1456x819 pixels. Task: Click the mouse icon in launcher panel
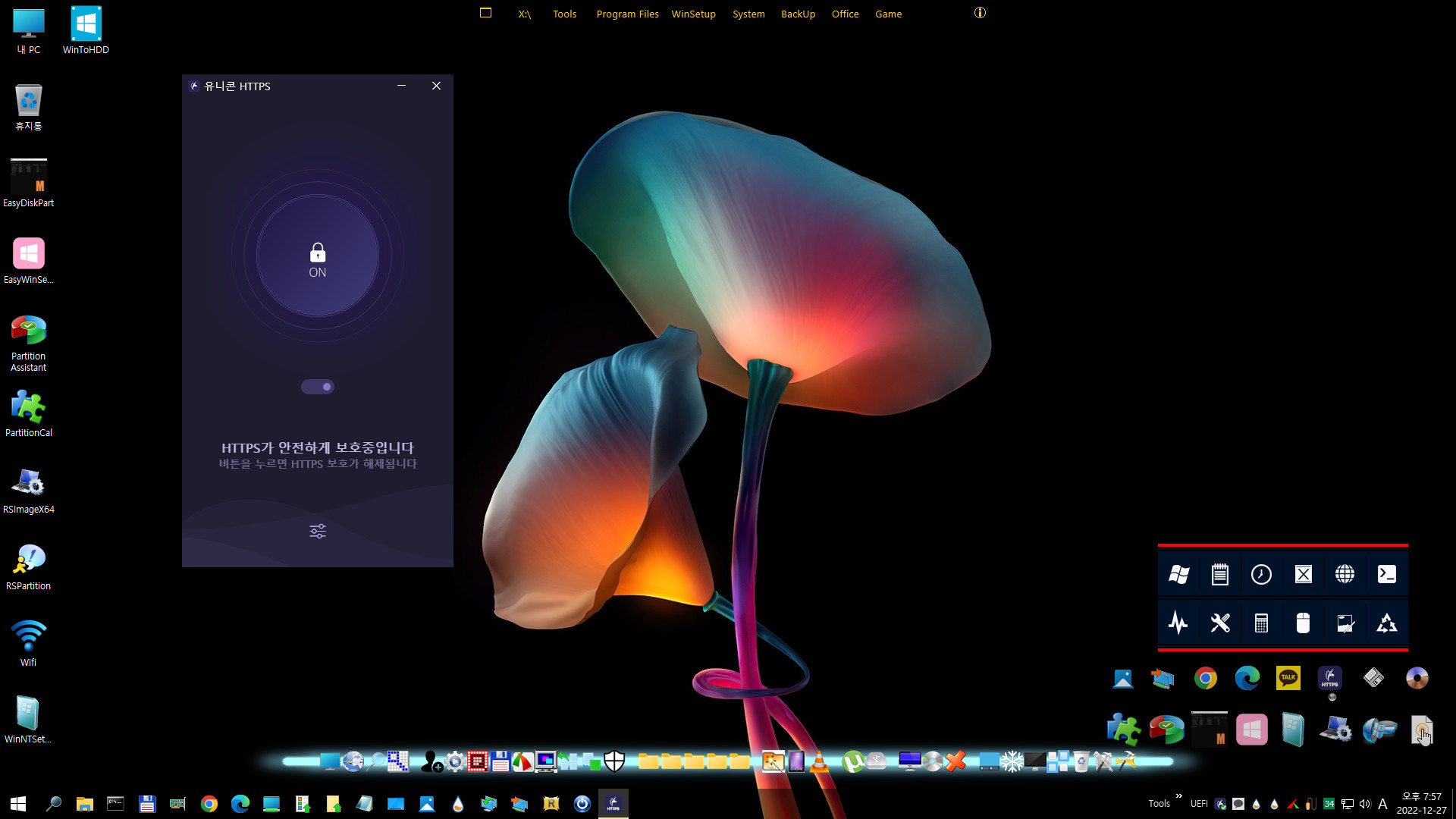pyautogui.click(x=1303, y=623)
